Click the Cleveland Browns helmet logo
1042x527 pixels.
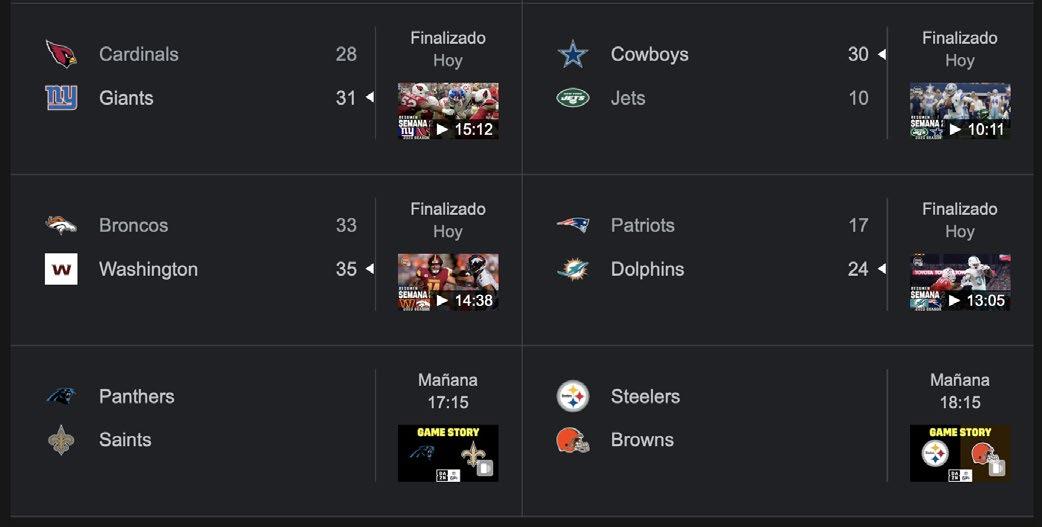tap(573, 440)
